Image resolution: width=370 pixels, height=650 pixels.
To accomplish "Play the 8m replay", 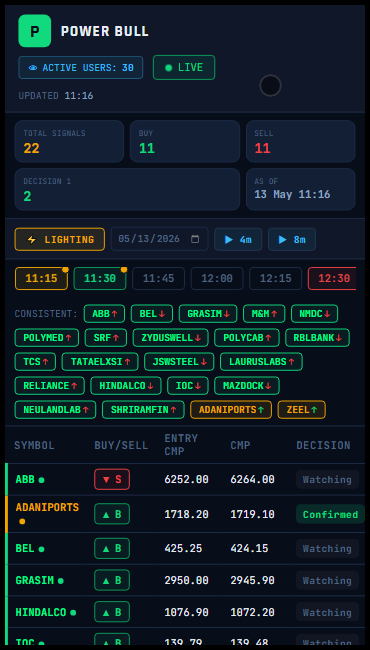I will click(292, 240).
